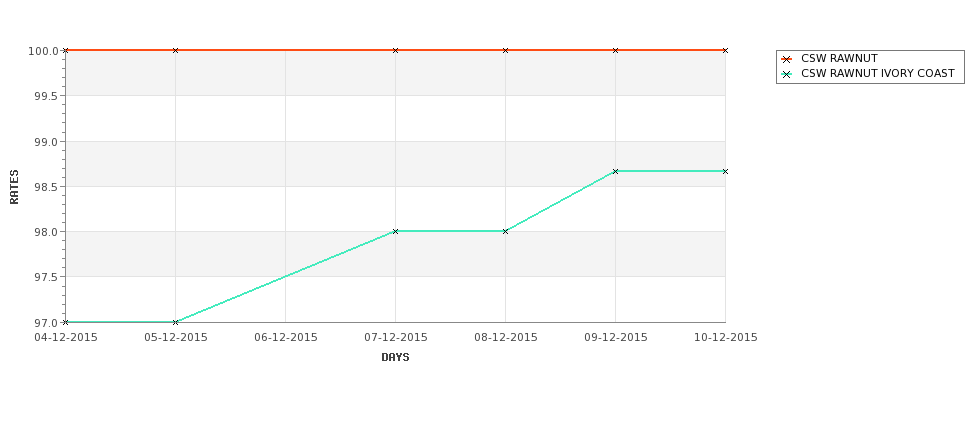The image size is (975, 429).
Task: Click CSW RAWNUT marker on 08-12-2015
Action: coord(506,50)
